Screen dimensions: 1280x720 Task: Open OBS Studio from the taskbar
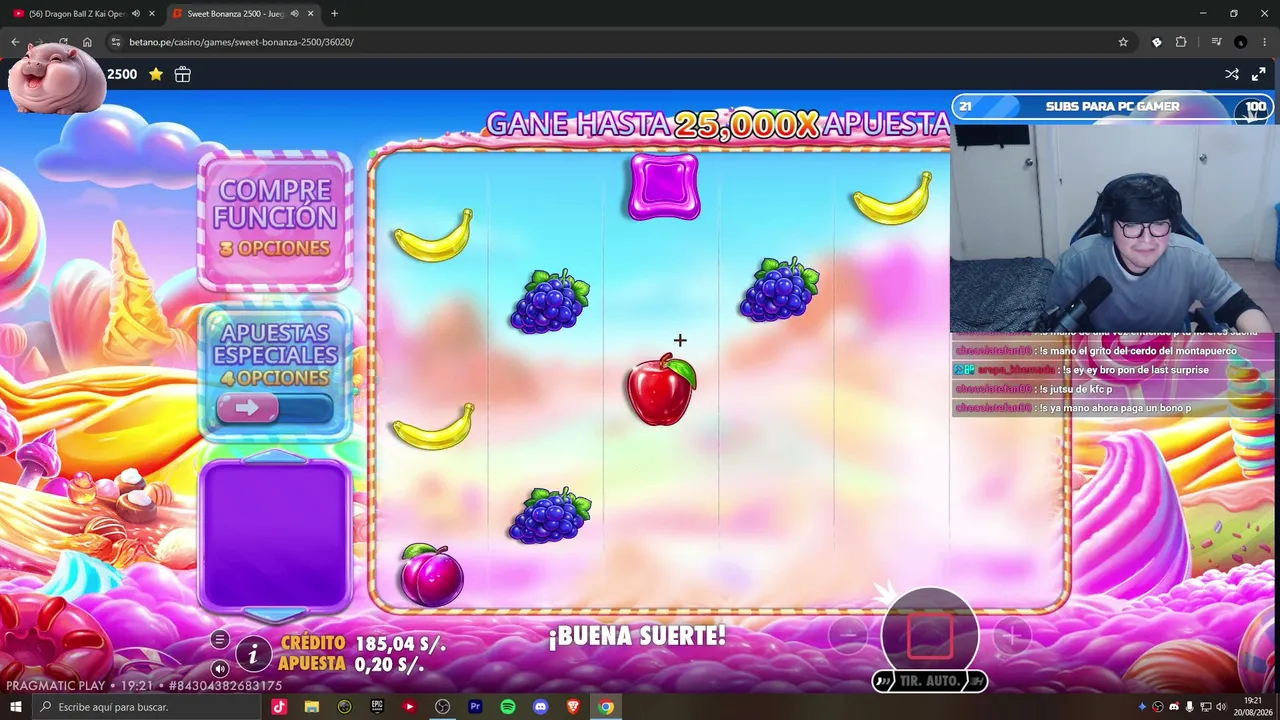pyautogui.click(x=442, y=707)
